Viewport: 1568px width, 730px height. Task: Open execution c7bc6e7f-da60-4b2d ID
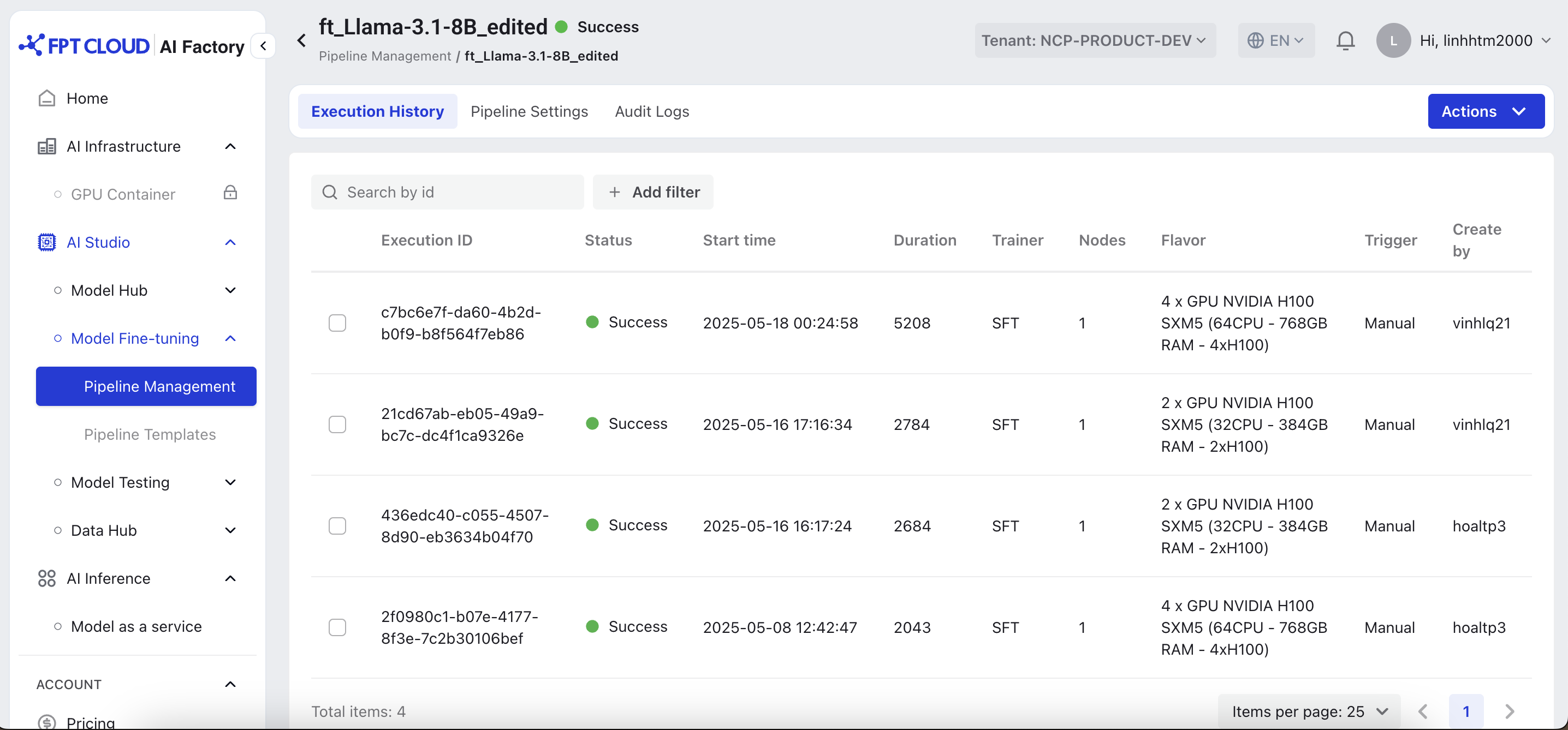pyautogui.click(x=461, y=322)
